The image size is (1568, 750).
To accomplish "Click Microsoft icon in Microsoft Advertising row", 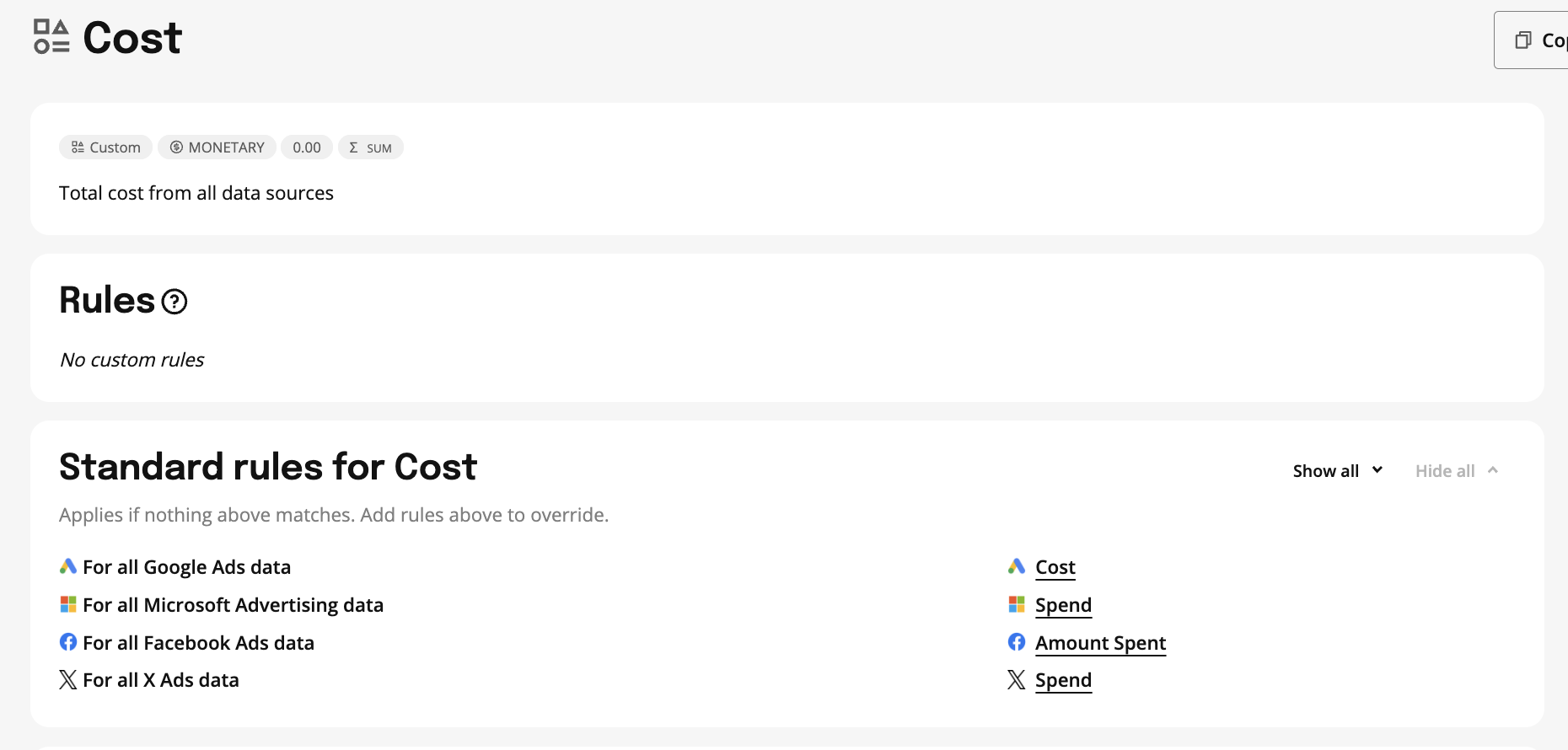I will point(68,605).
